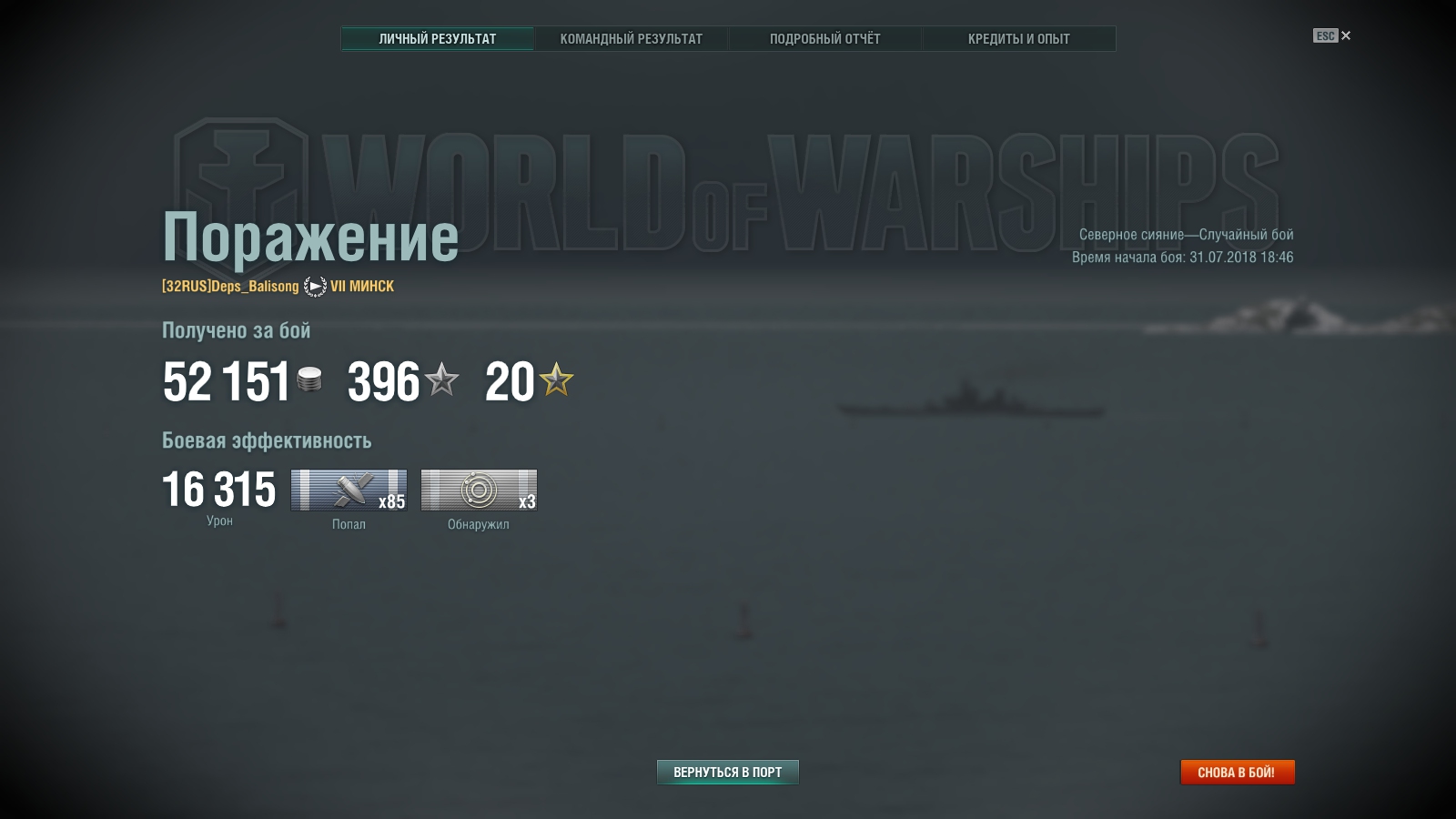Image resolution: width=1456 pixels, height=819 pixels.
Task: Click the grey experience star icon
Action: pyautogui.click(x=442, y=379)
